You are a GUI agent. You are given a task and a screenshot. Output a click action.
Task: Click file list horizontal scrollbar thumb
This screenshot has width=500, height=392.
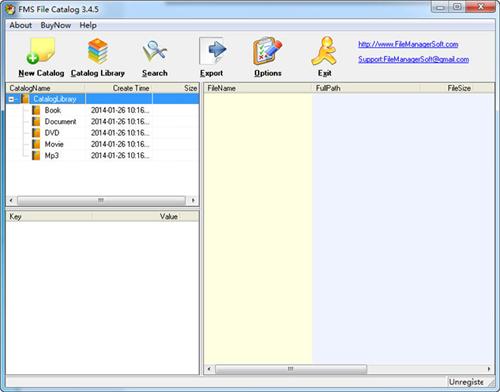(x=291, y=369)
